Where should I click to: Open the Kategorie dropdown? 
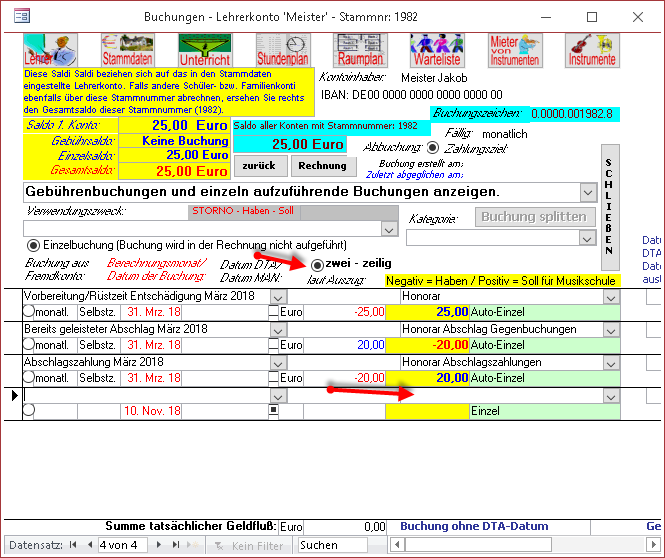587,238
